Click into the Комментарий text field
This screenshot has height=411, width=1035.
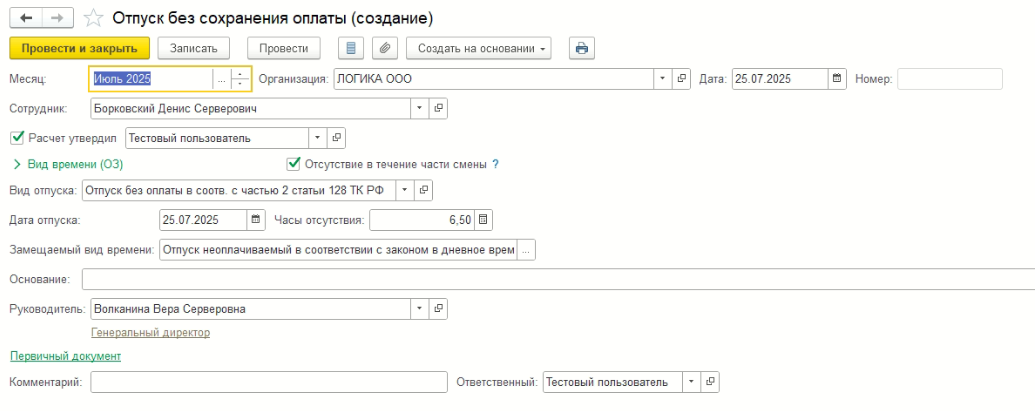(268, 382)
